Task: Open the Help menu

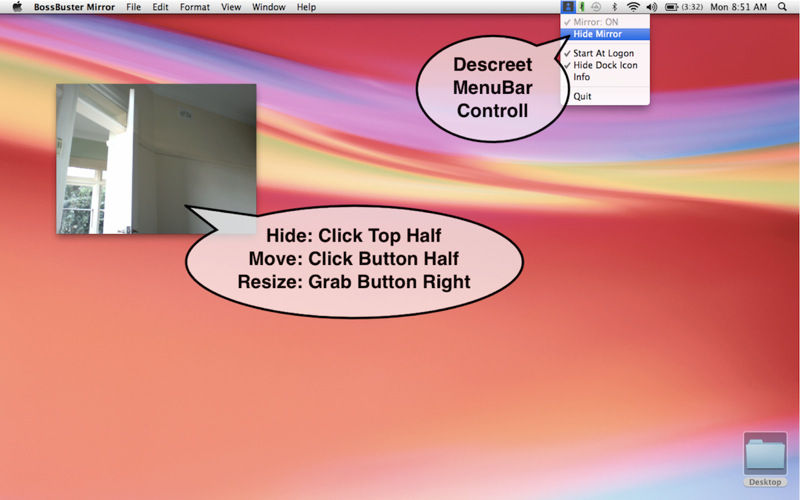Action: (307, 7)
